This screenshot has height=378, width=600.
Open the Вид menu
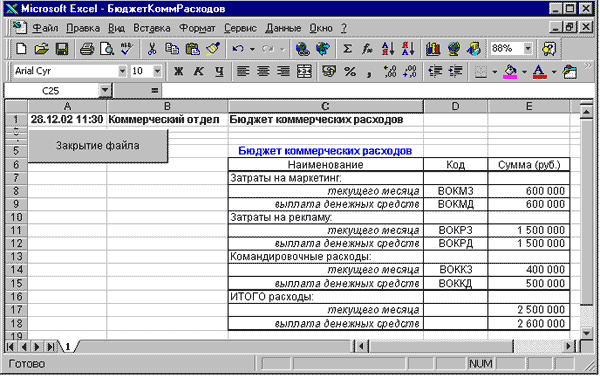click(x=116, y=28)
